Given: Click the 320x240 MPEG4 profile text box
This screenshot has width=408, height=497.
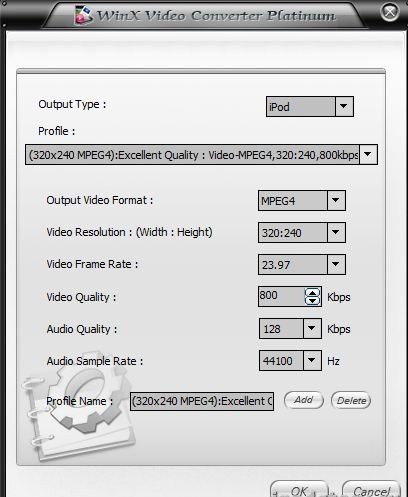Looking at the screenshot, I should click(x=192, y=155).
